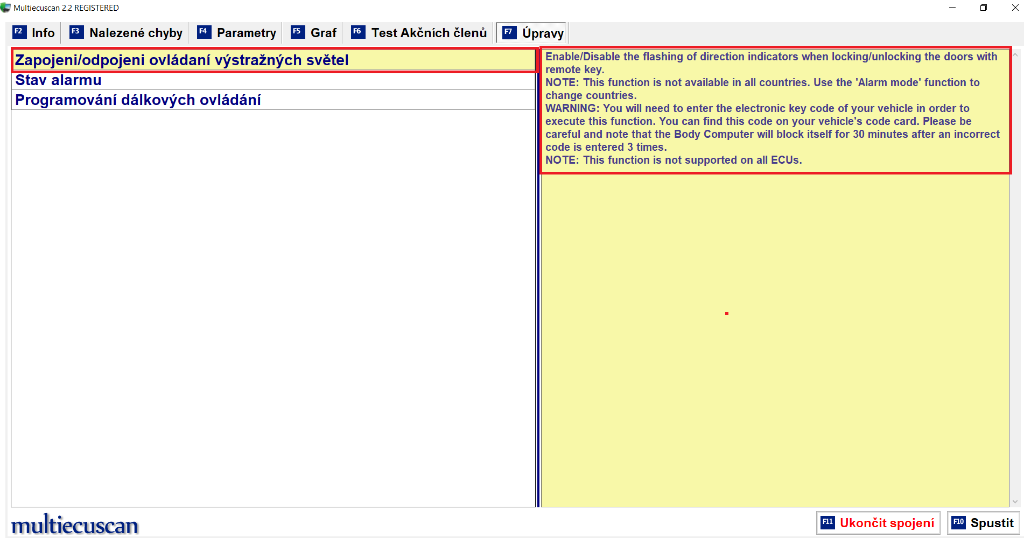Choose Programování dálkových ovládání from the list

[x=138, y=100]
